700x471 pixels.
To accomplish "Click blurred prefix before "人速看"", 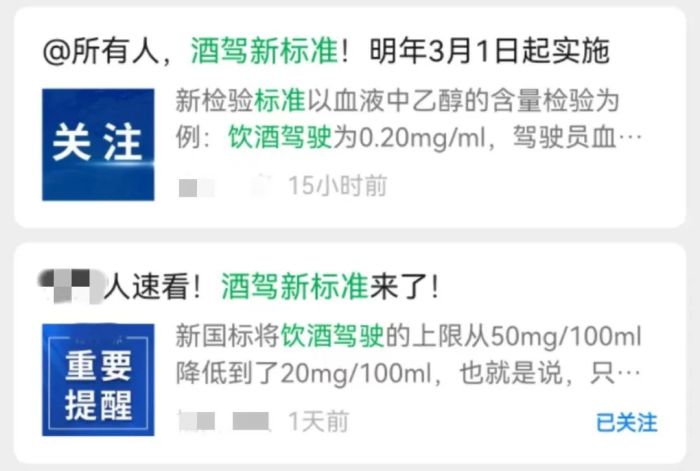I will pyautogui.click(x=71, y=286).
